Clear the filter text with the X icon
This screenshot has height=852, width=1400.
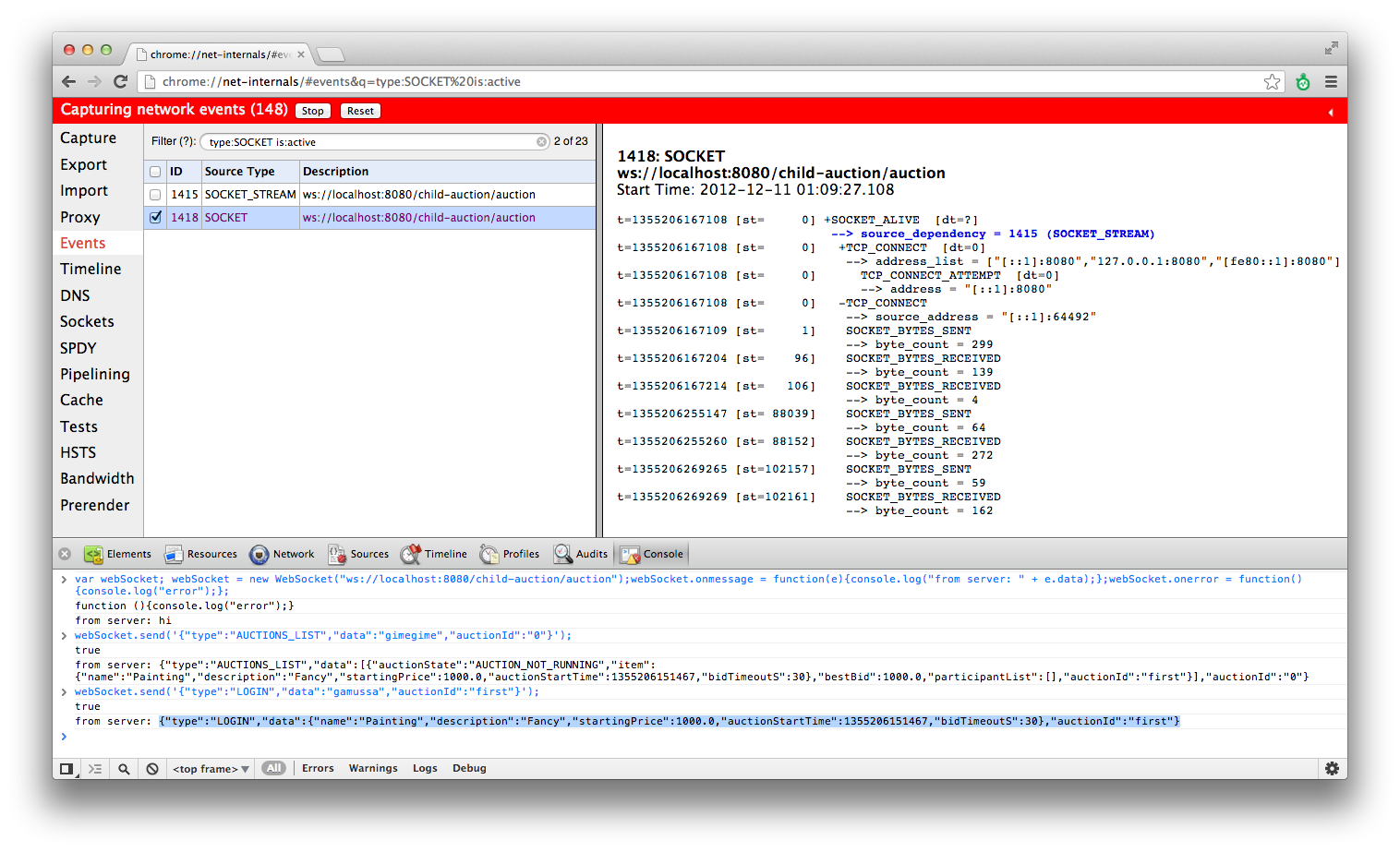tap(542, 142)
